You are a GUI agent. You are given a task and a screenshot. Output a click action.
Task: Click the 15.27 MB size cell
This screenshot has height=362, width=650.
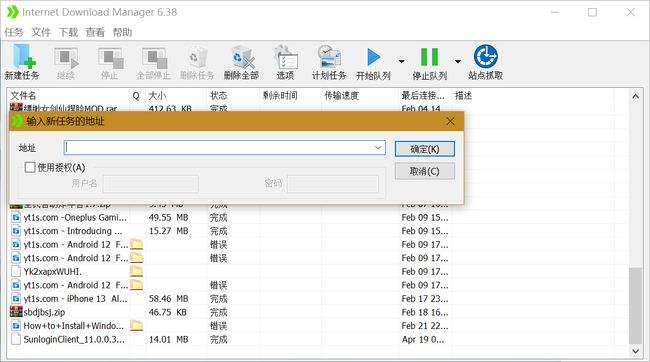coord(169,231)
